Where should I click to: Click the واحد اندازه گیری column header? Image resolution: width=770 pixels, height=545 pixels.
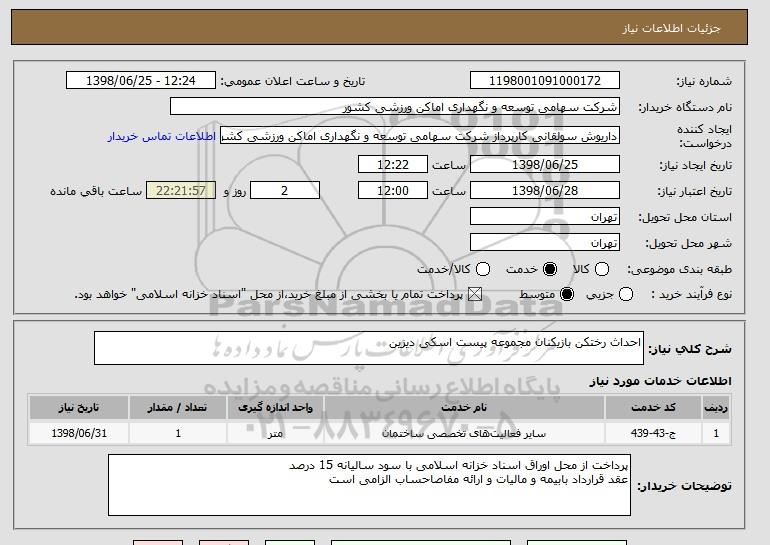(275, 408)
